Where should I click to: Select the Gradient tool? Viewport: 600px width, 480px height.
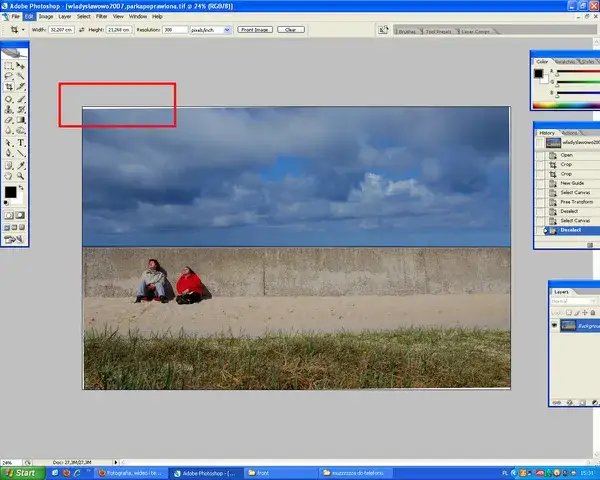(20, 120)
